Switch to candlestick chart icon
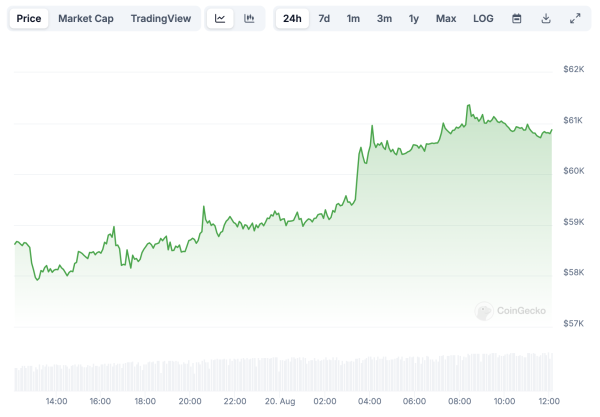This screenshot has width=600, height=417. [x=249, y=18]
